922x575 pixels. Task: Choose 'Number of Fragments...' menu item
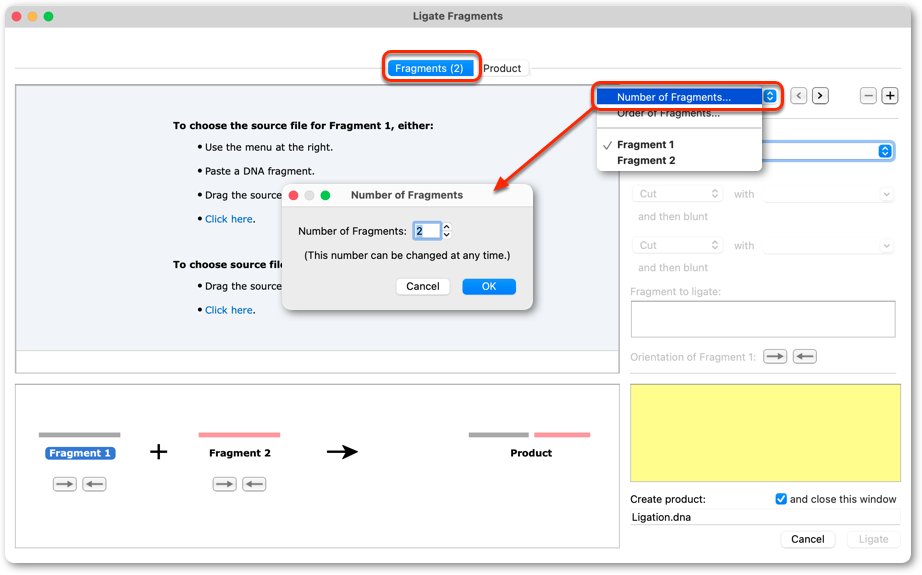[679, 97]
